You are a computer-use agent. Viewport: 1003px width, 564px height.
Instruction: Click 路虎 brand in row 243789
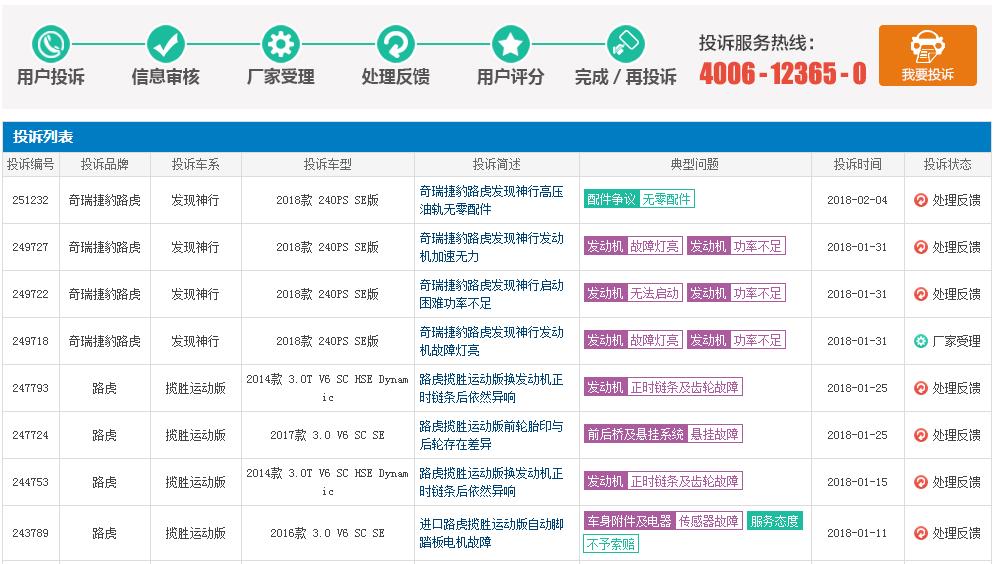click(x=104, y=533)
